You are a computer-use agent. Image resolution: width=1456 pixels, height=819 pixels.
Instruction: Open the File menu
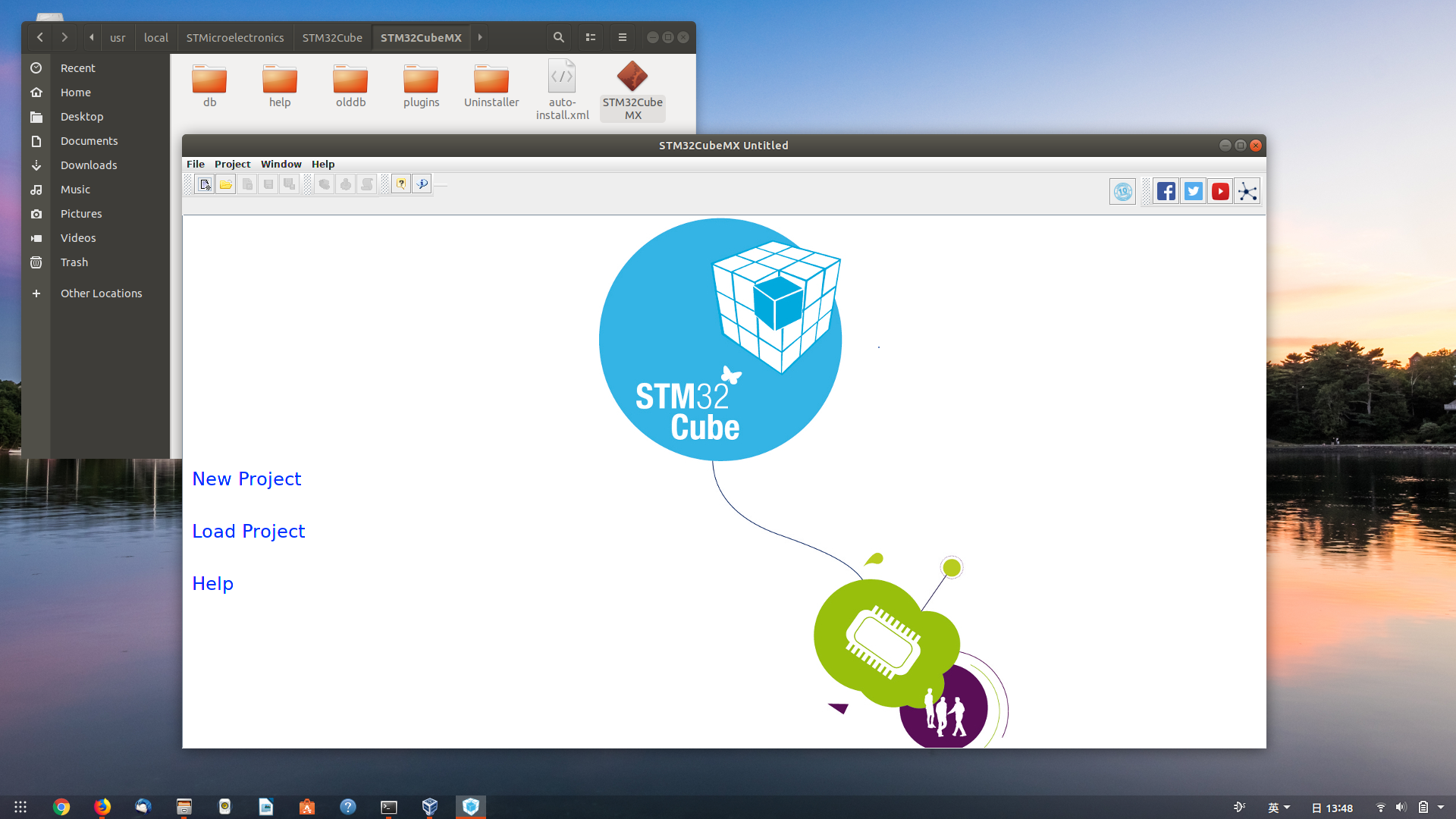[x=195, y=164]
